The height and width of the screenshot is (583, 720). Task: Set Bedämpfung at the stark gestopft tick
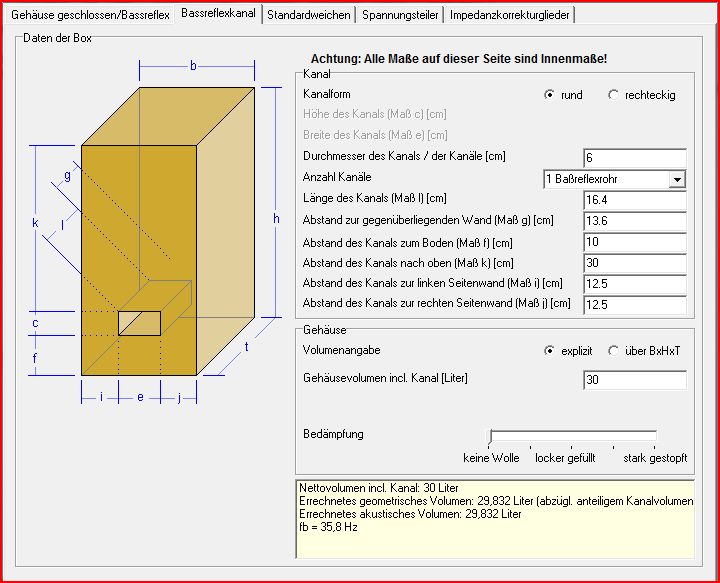pos(654,446)
